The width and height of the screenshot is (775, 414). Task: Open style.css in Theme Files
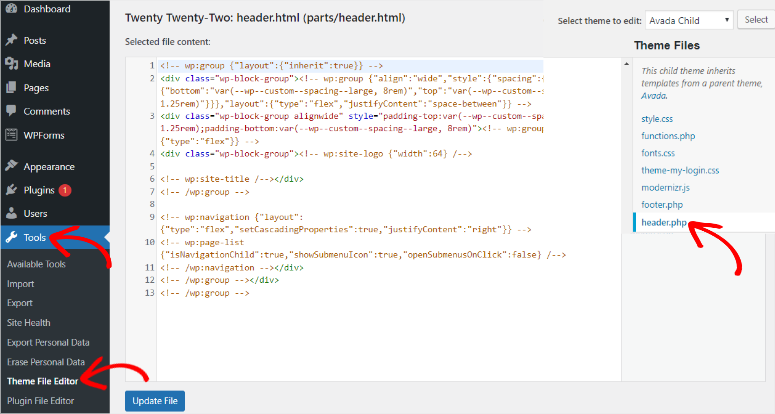click(657, 119)
